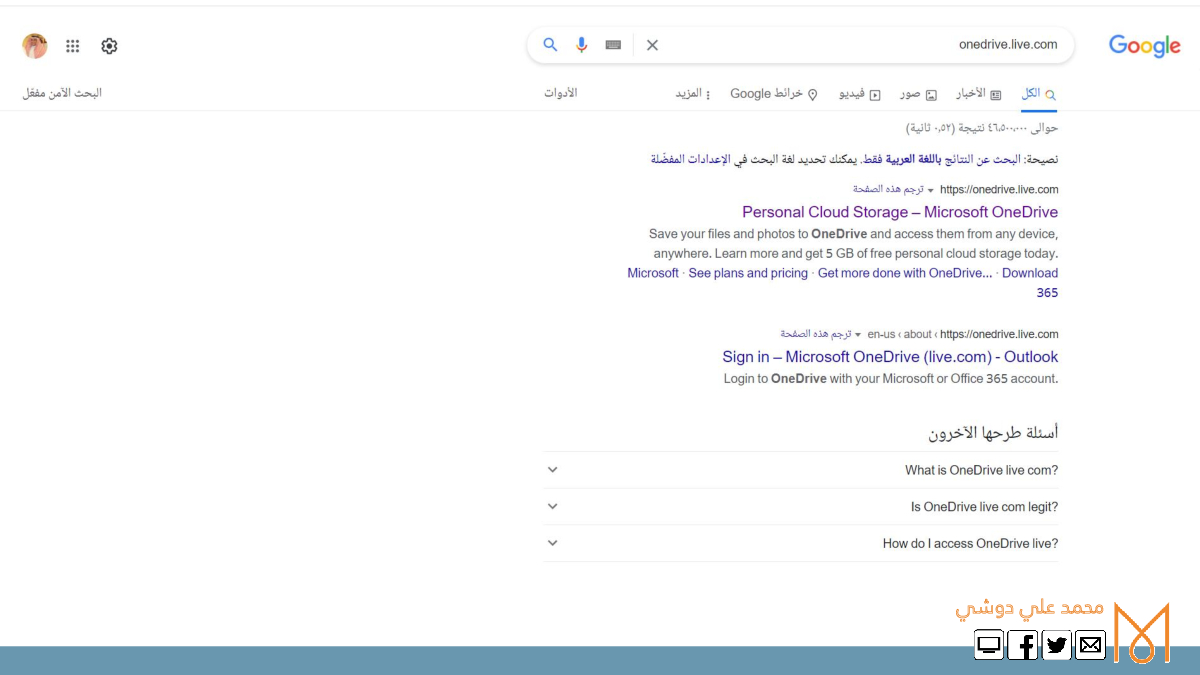Clear the search query with X

point(652,45)
